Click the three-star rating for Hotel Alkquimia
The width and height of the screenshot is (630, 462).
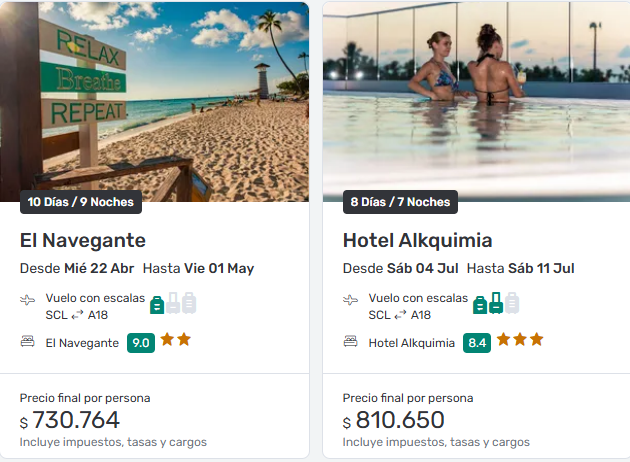[x=520, y=340]
